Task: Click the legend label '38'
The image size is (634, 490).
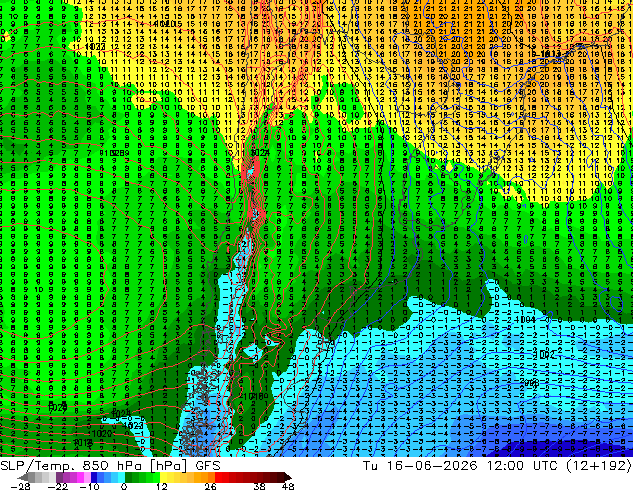Action: (x=259, y=486)
